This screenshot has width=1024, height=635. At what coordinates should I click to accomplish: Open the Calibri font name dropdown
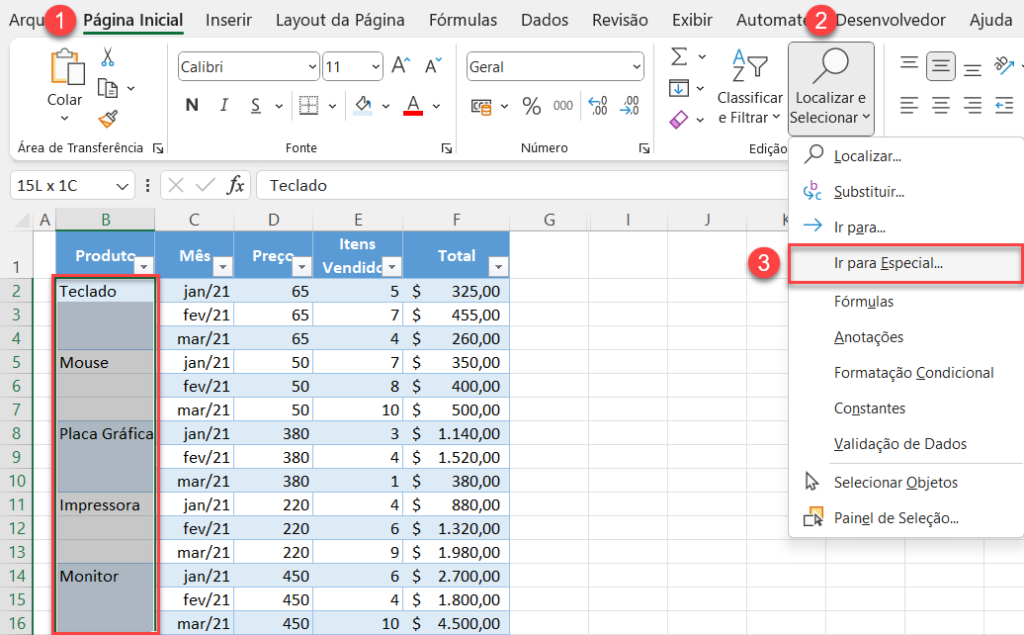pyautogui.click(x=310, y=67)
